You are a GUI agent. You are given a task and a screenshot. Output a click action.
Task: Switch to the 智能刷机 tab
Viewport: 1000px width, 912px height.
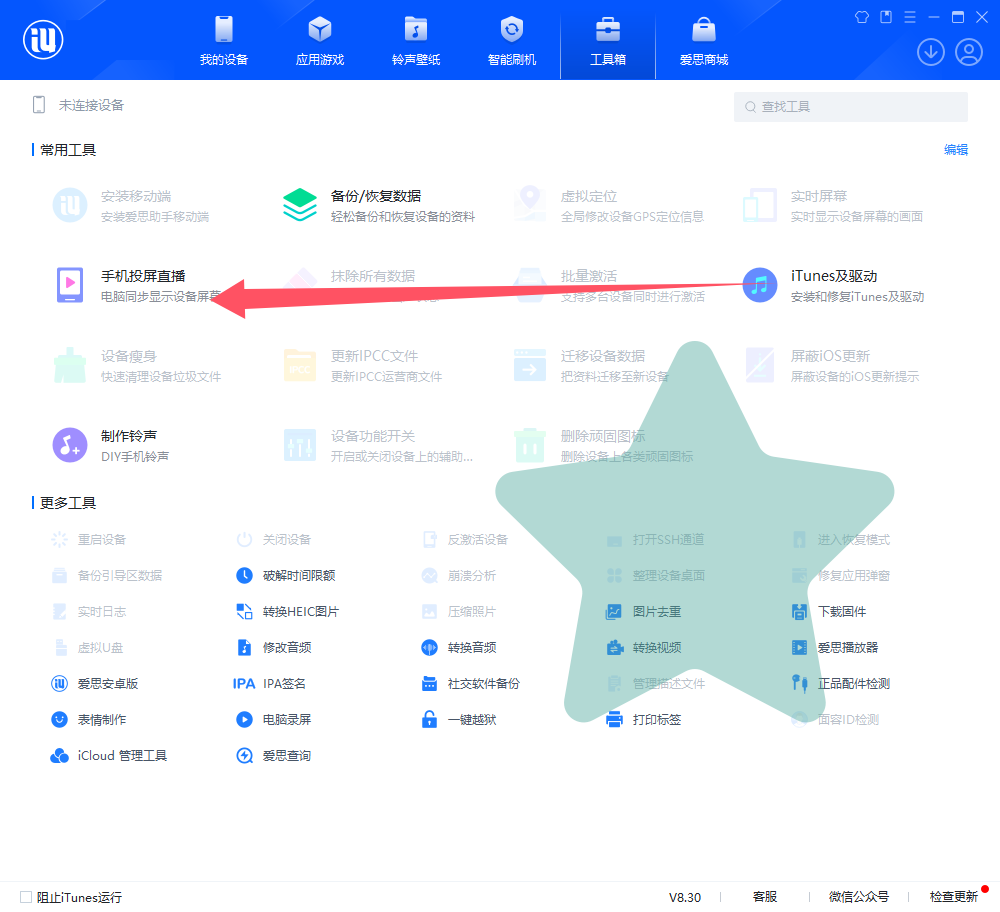pyautogui.click(x=512, y=40)
